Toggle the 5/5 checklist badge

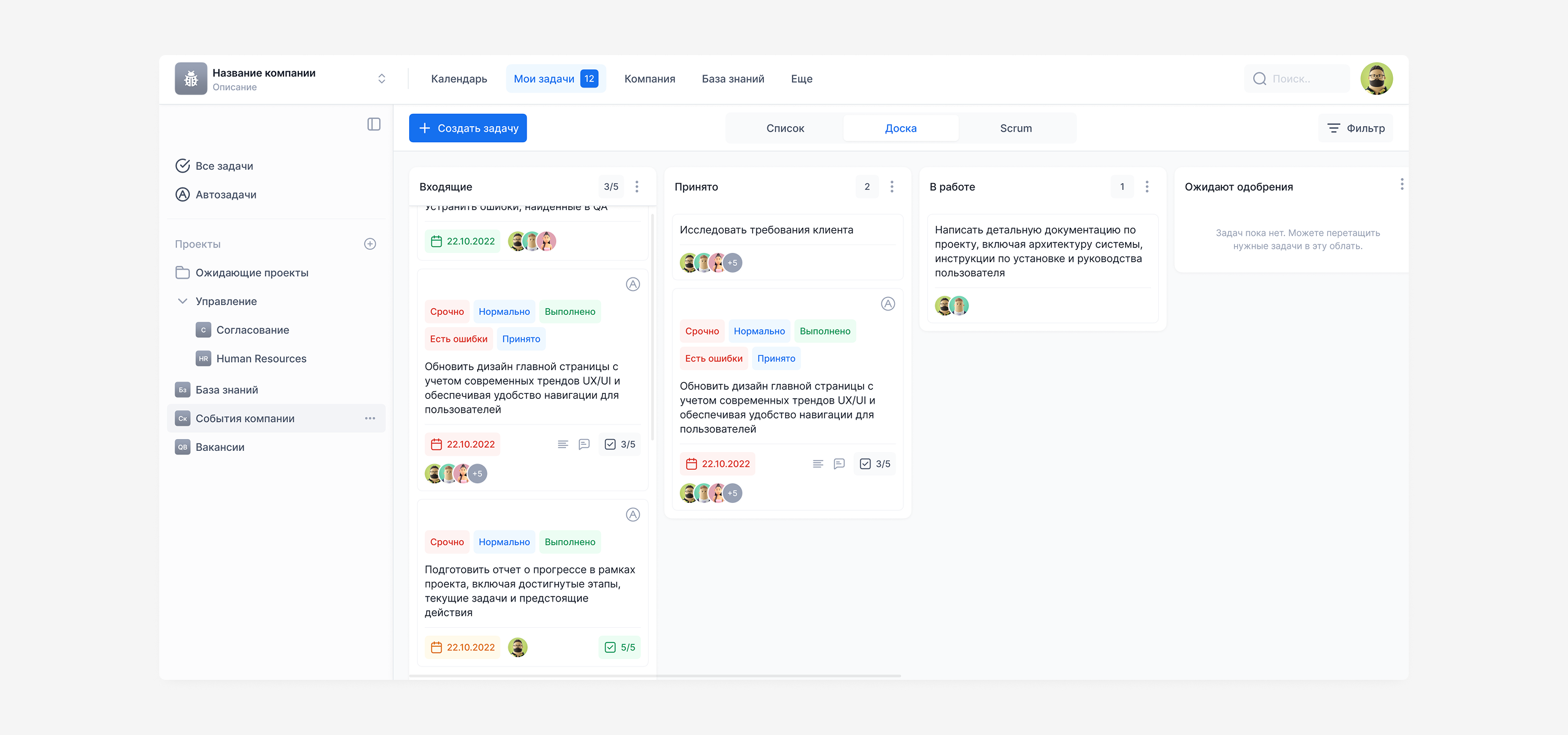point(620,647)
